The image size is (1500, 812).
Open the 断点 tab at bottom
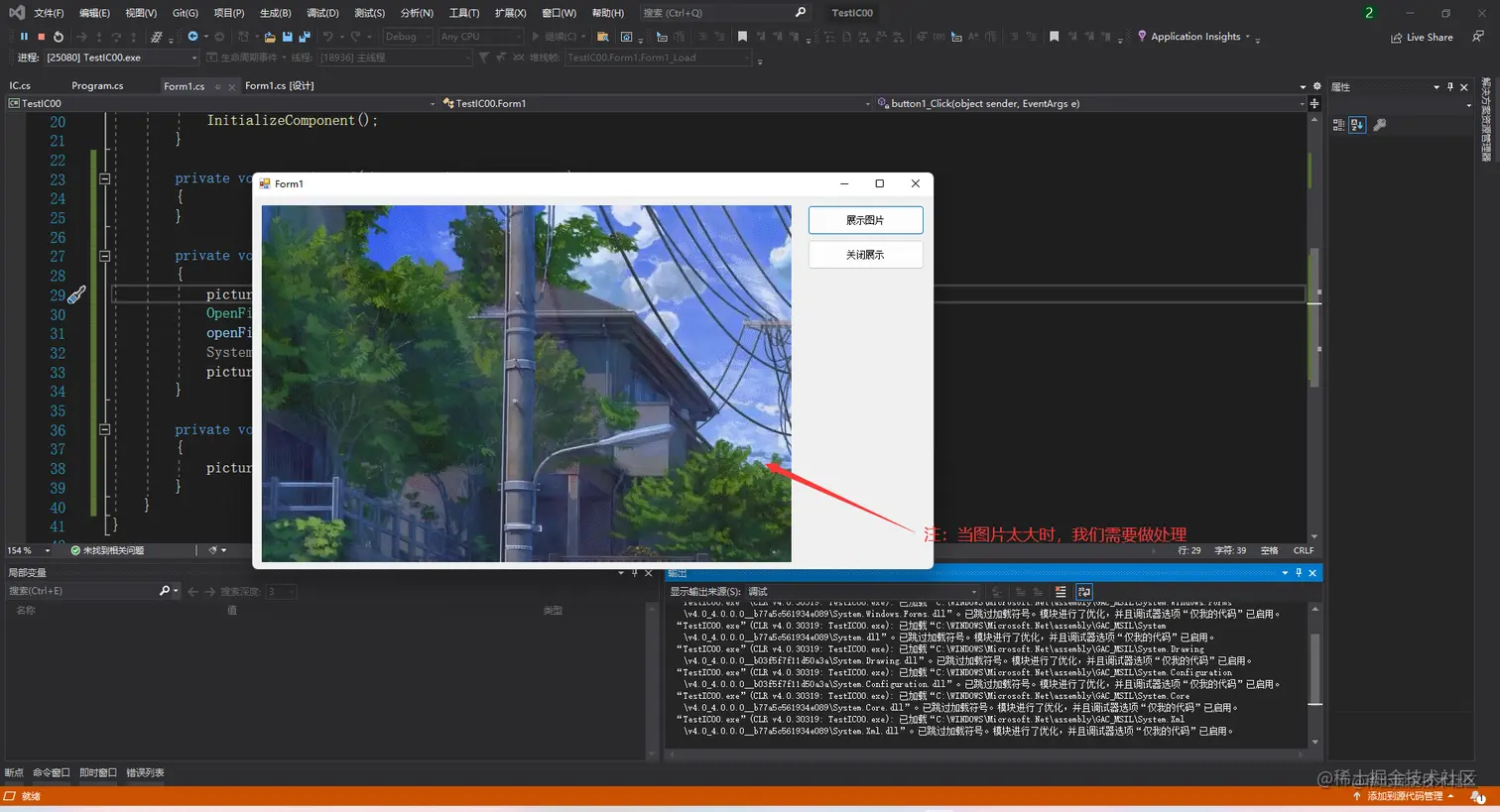click(14, 772)
